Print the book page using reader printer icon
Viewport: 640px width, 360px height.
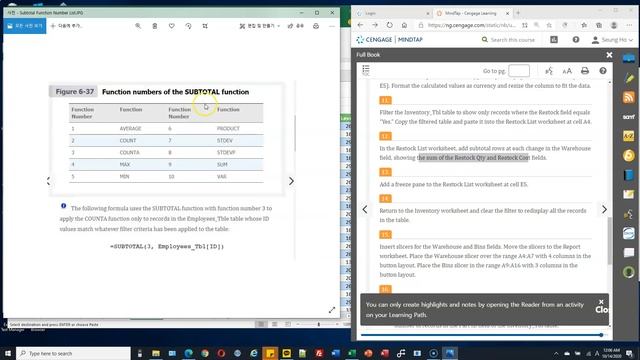584,71
